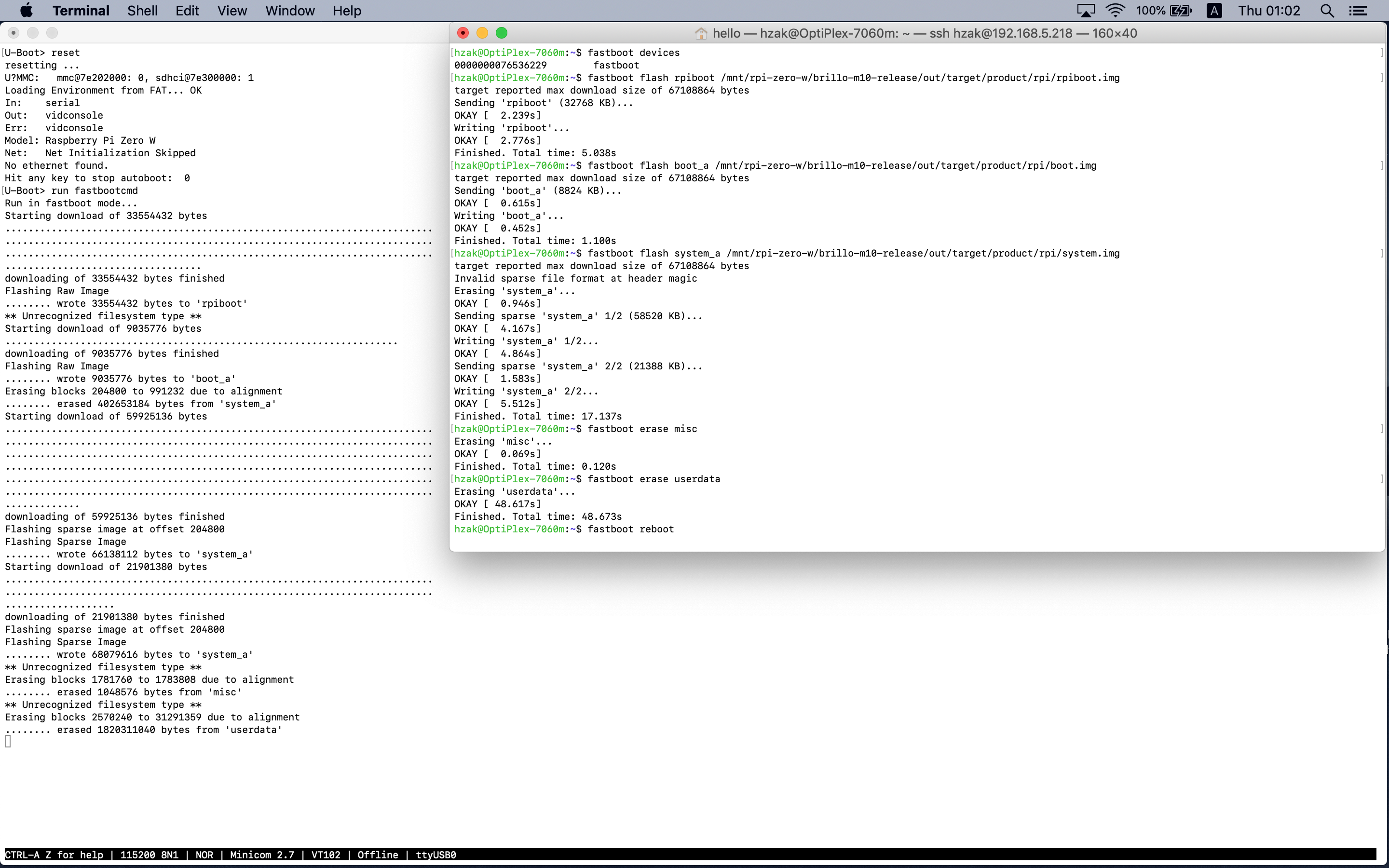Open the Apple menu

(x=27, y=10)
